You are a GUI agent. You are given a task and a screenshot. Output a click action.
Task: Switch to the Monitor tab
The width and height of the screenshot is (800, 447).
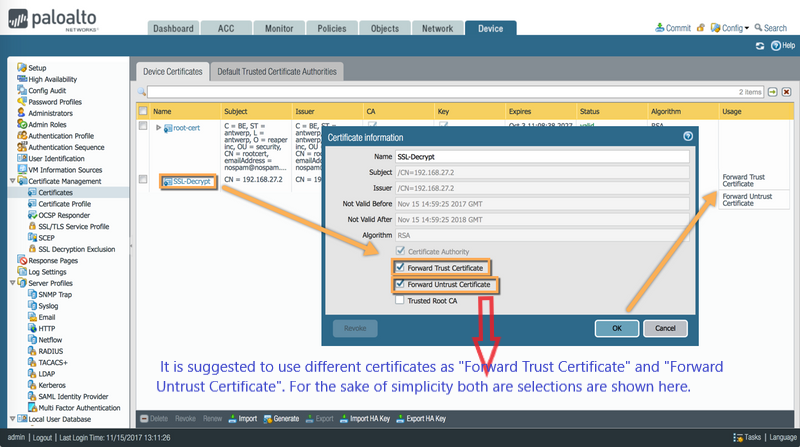(279, 29)
